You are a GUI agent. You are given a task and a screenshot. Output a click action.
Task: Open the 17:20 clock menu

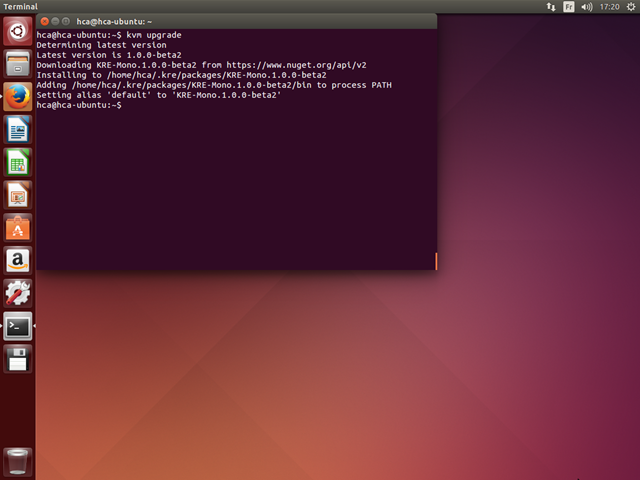tap(609, 7)
